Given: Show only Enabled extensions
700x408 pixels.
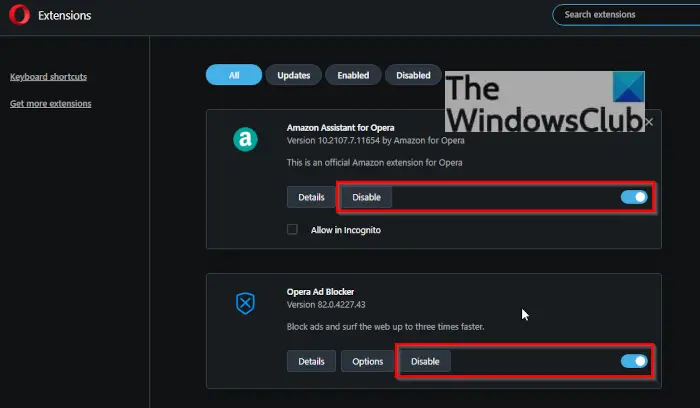Looking at the screenshot, I should point(353,75).
